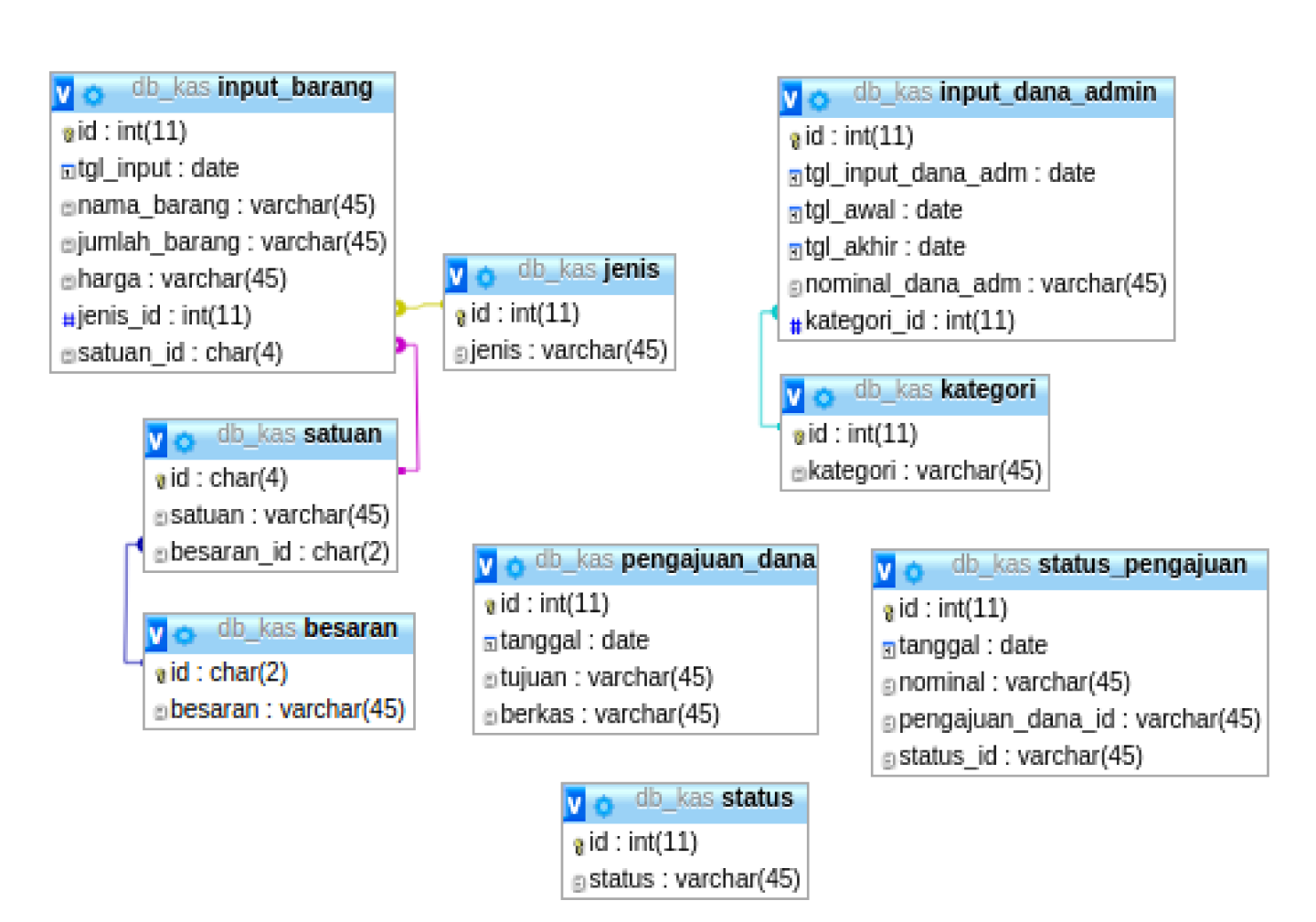Click the gear icon on input_barang table
This screenshot has height=922, width=1316.
[x=93, y=95]
